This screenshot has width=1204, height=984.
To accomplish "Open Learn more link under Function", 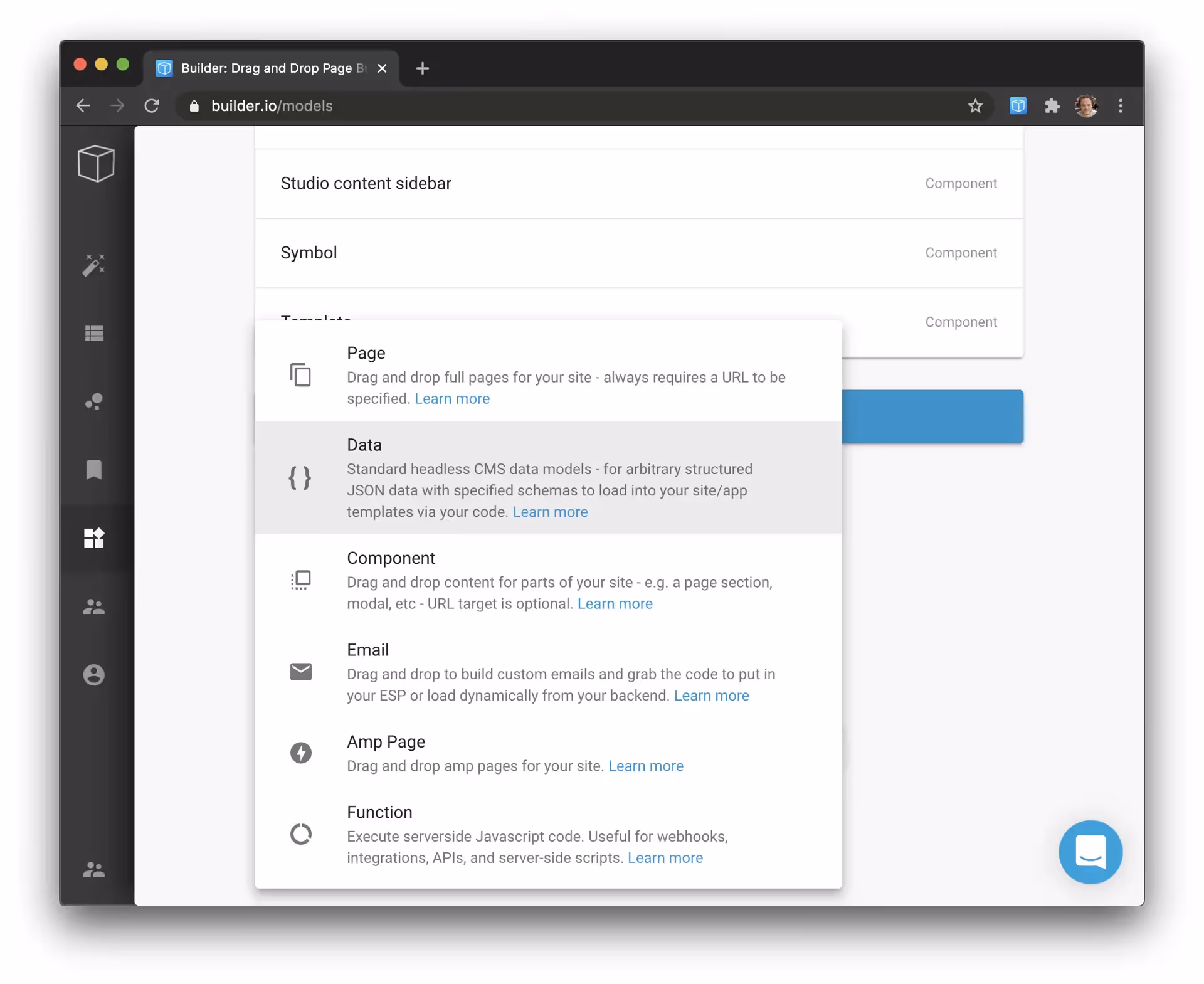I will pos(665,858).
